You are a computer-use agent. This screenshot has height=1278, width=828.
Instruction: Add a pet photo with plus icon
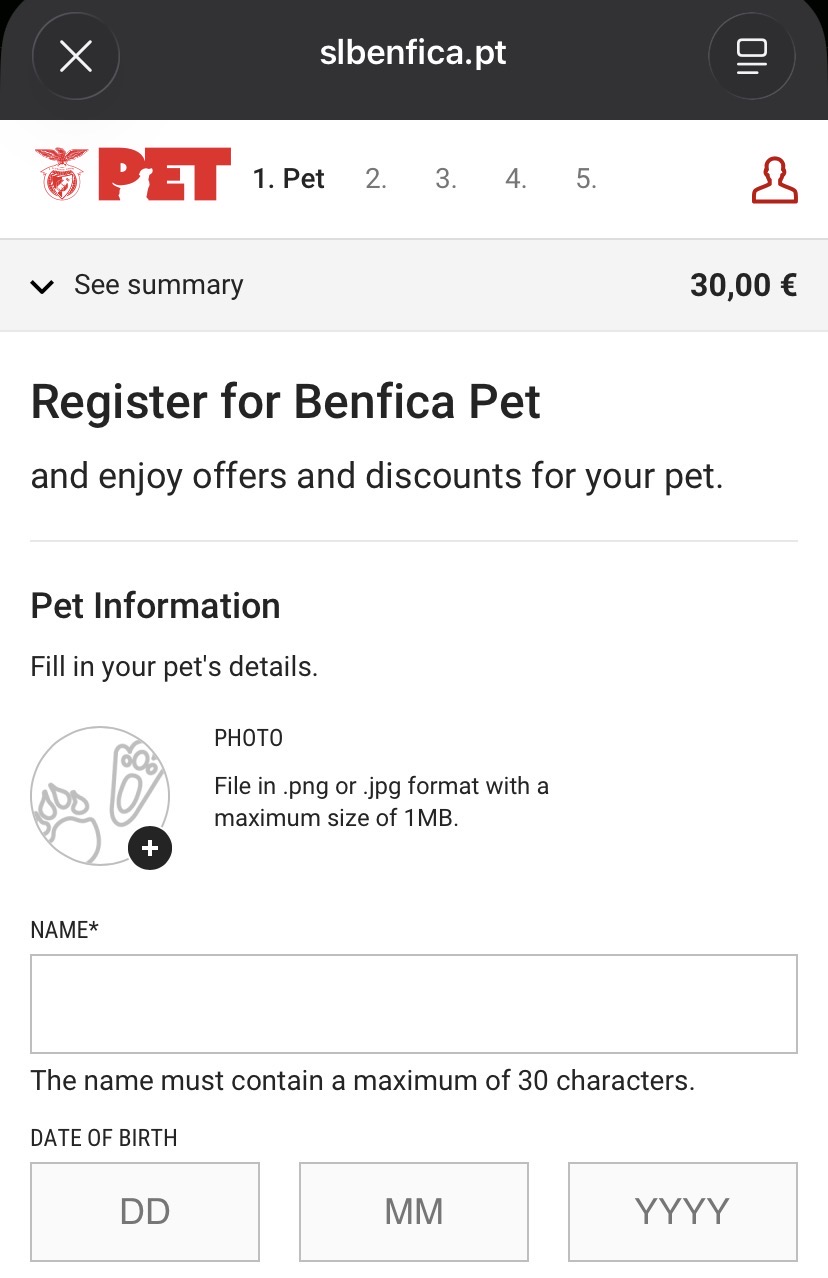click(150, 848)
